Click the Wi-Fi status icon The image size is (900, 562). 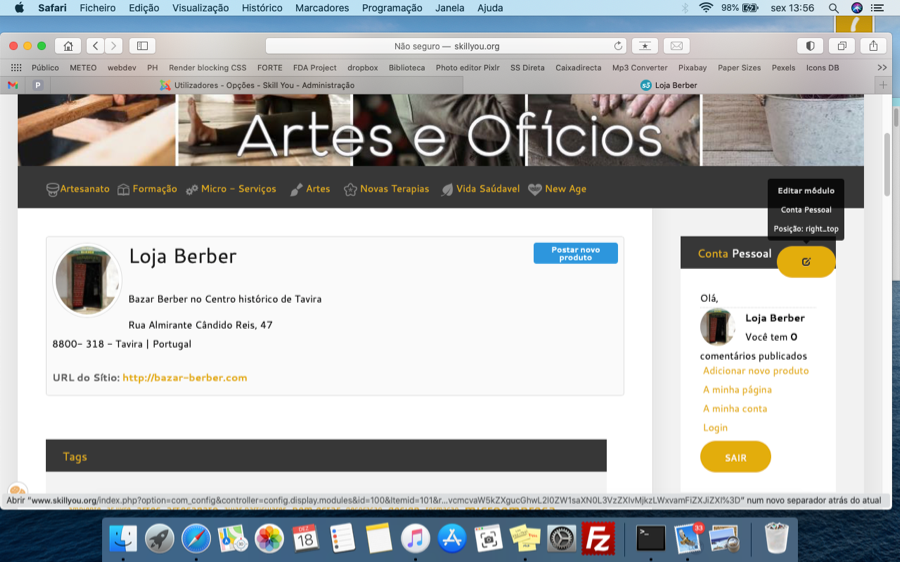(x=706, y=8)
